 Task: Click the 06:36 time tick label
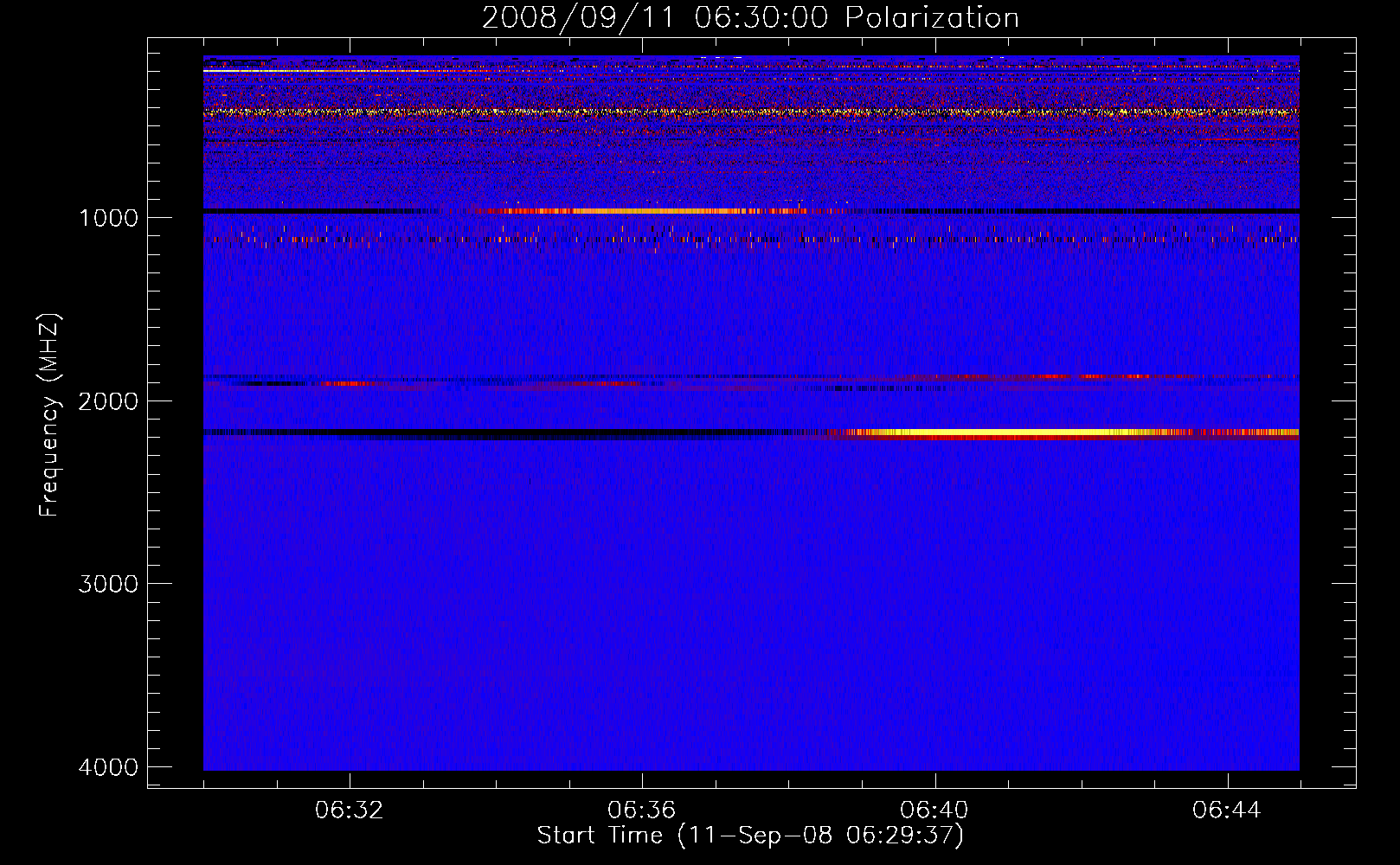pos(642,811)
